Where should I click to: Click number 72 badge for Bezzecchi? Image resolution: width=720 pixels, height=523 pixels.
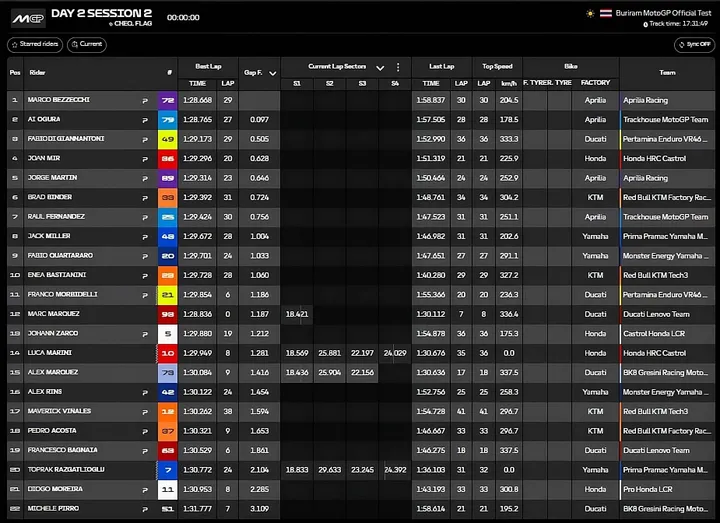pyautogui.click(x=168, y=100)
